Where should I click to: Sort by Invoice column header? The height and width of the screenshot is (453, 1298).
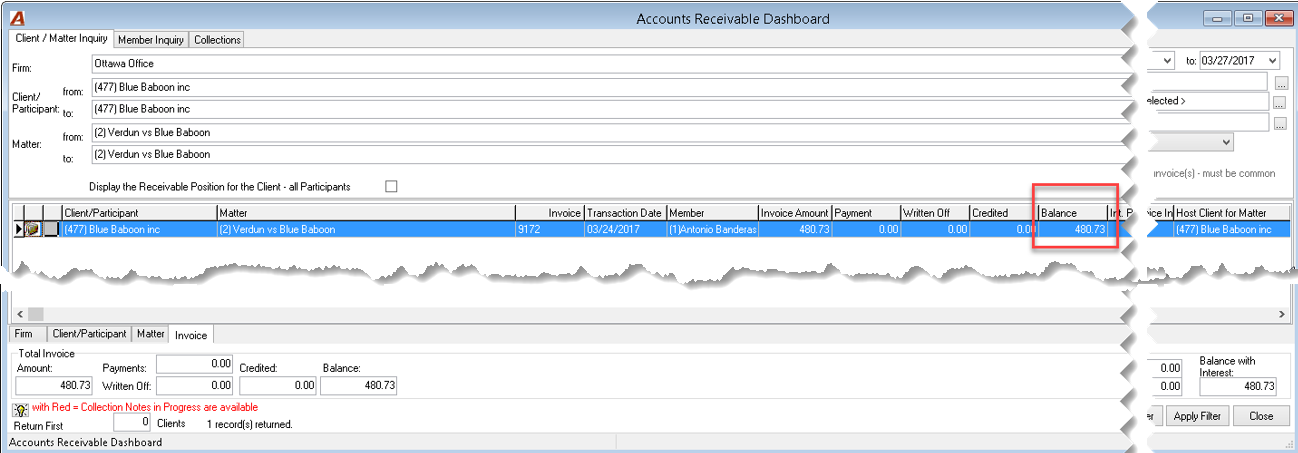point(549,213)
